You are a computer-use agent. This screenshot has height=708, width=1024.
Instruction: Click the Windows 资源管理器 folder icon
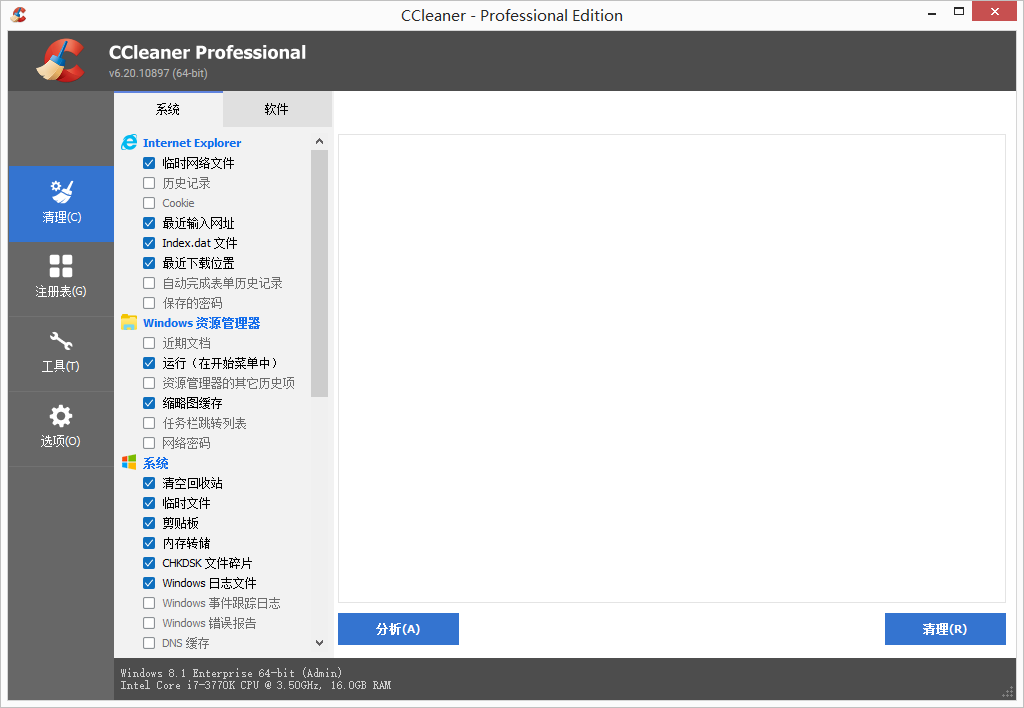click(129, 323)
